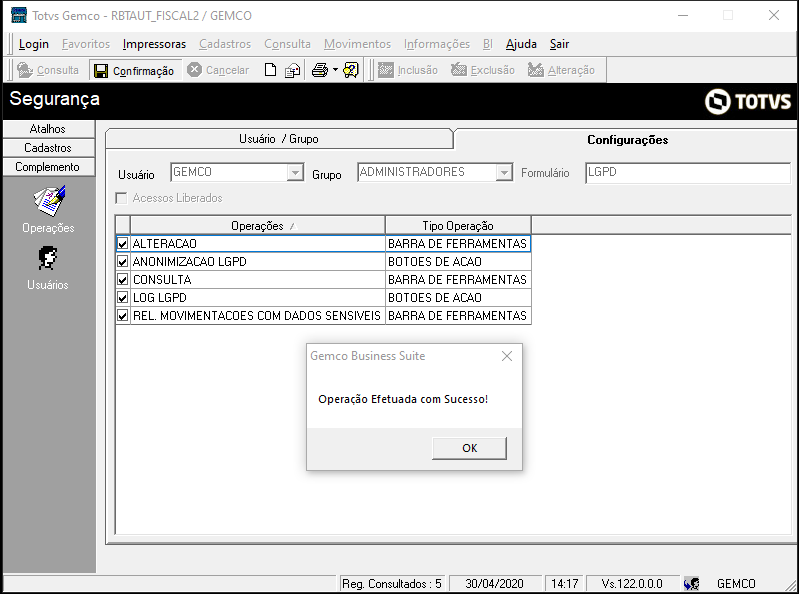This screenshot has width=799, height=594.
Task: Expand the printer options dropdown arrow
Action: point(335,70)
